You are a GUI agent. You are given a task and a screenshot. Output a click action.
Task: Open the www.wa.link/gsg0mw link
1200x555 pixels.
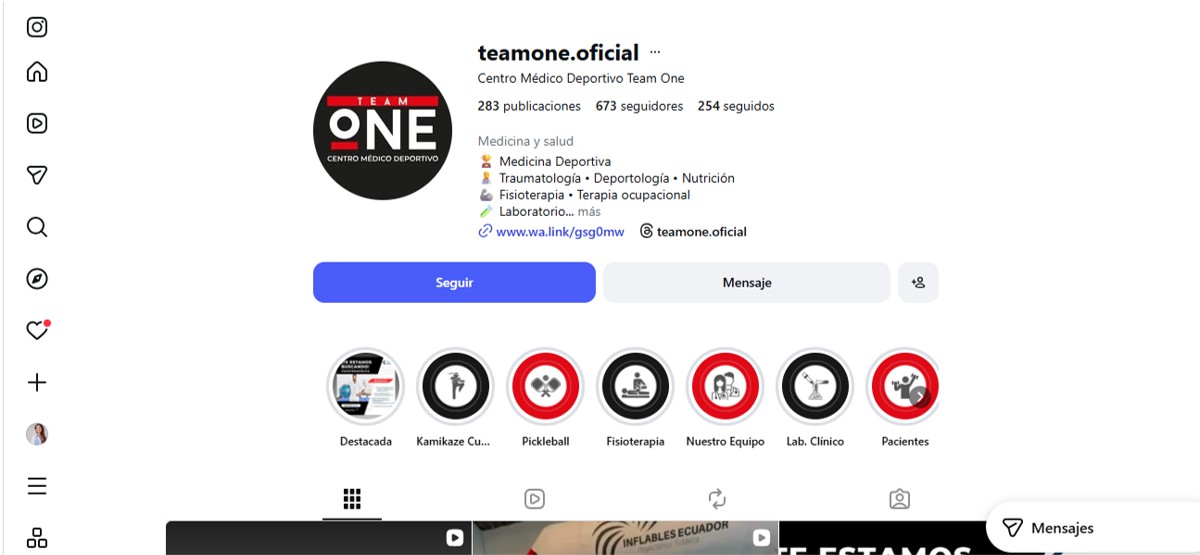[x=560, y=232]
